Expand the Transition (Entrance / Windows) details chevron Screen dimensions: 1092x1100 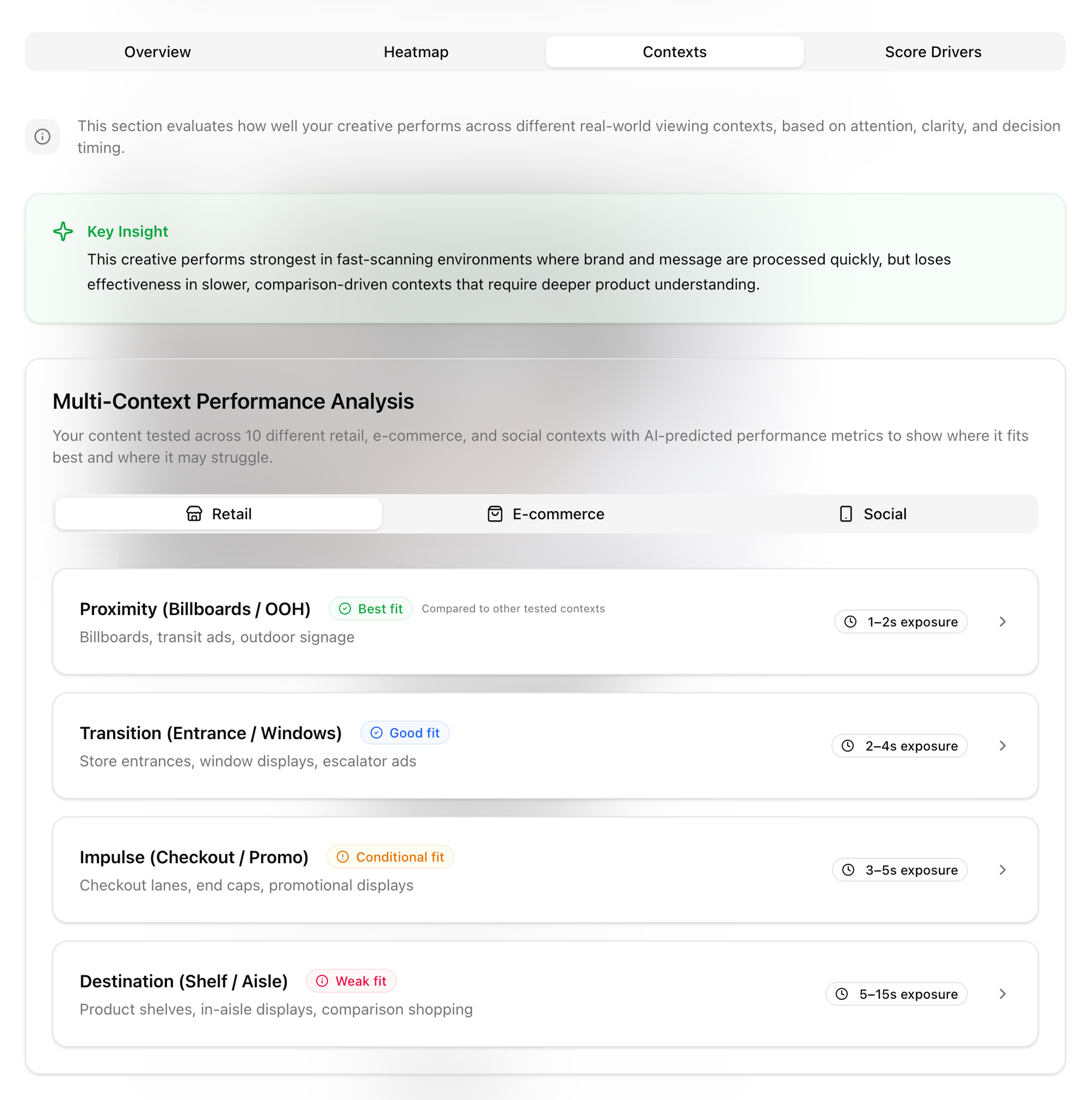pos(1003,746)
